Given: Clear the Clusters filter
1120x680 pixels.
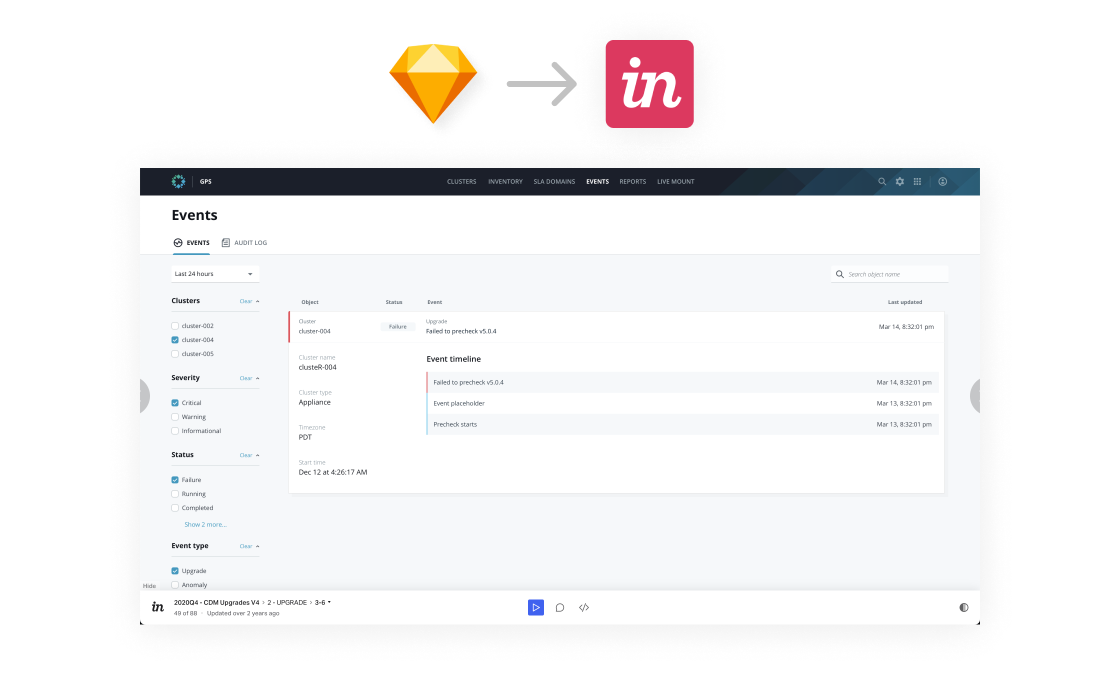Looking at the screenshot, I should (x=246, y=301).
